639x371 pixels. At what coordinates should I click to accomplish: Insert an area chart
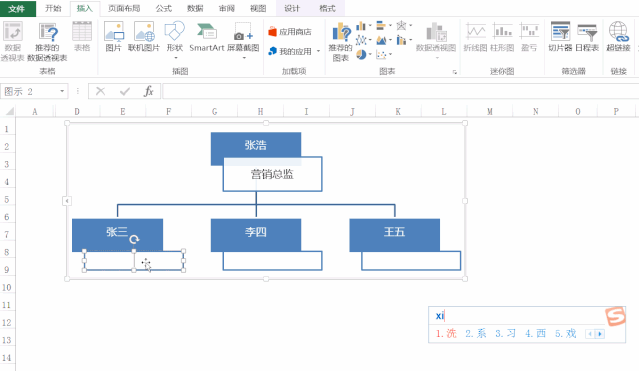381,40
